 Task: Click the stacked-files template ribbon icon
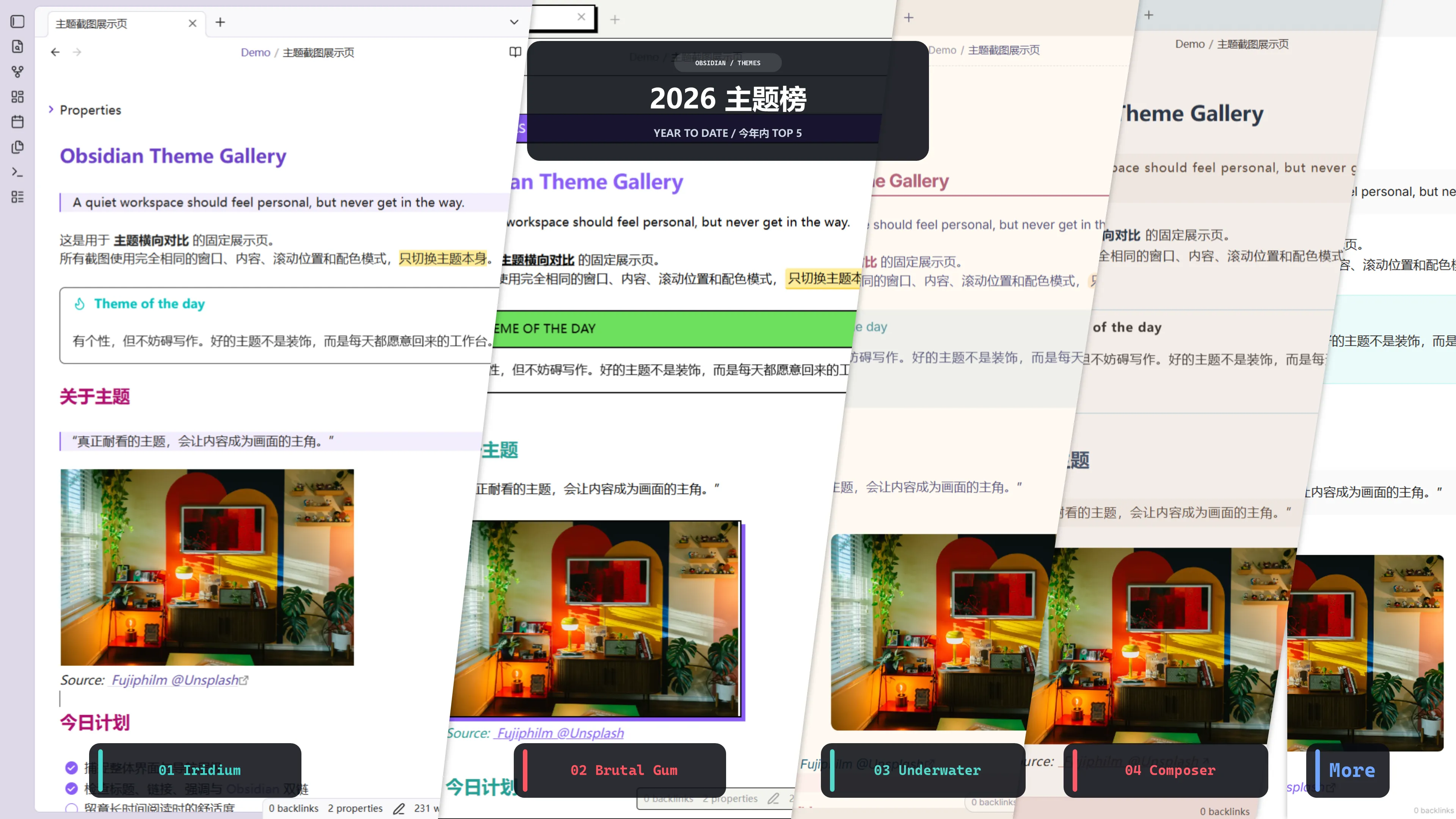tap(17, 147)
